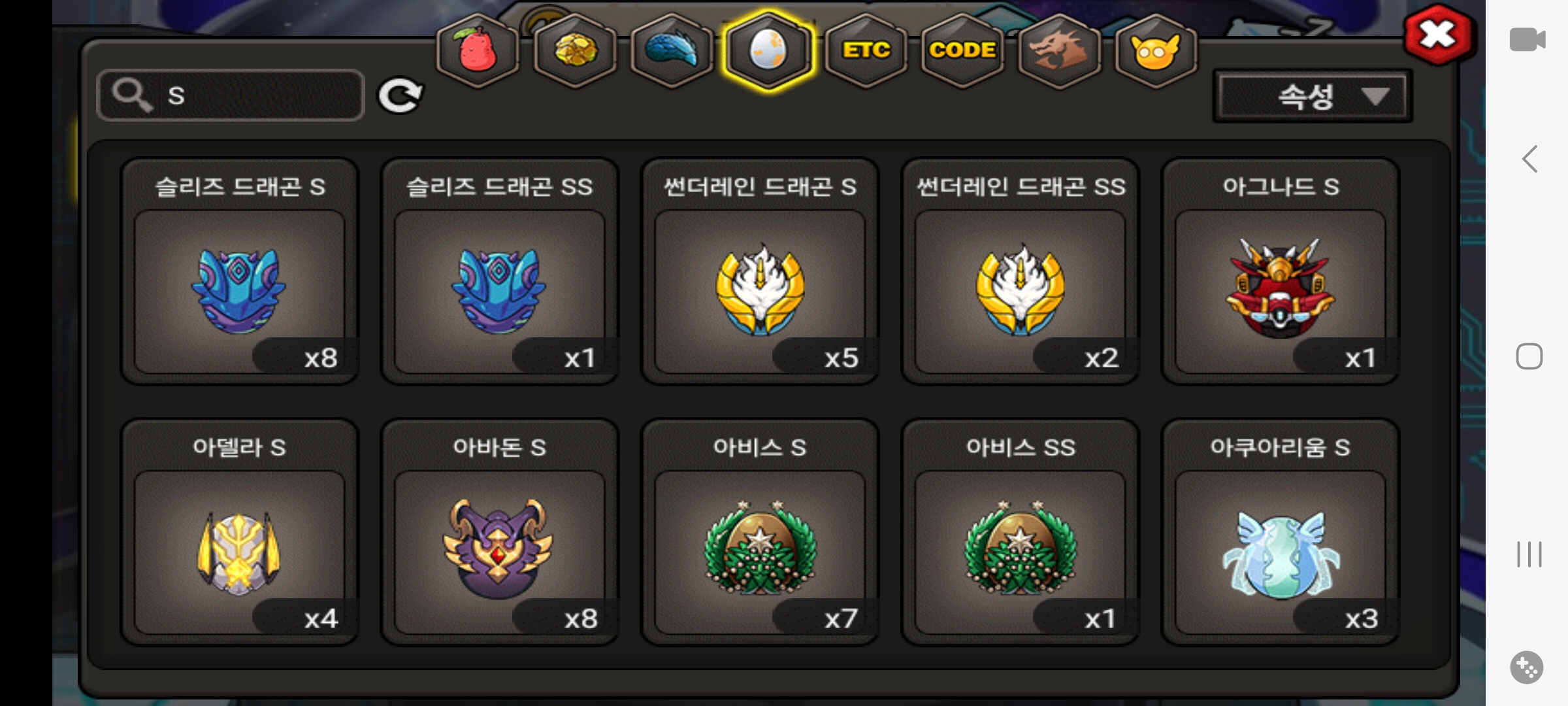
Task: Expand the 속성 sort dropdown
Action: point(1313,97)
